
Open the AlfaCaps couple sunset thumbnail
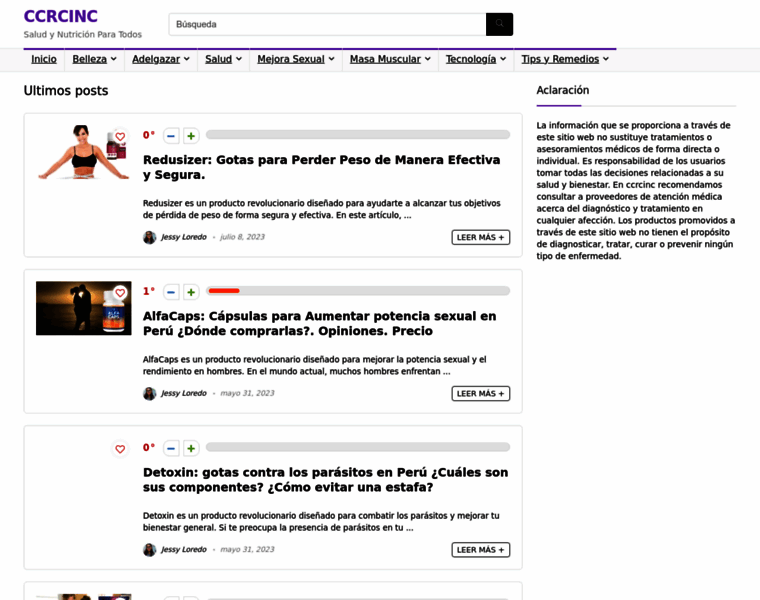pos(83,308)
